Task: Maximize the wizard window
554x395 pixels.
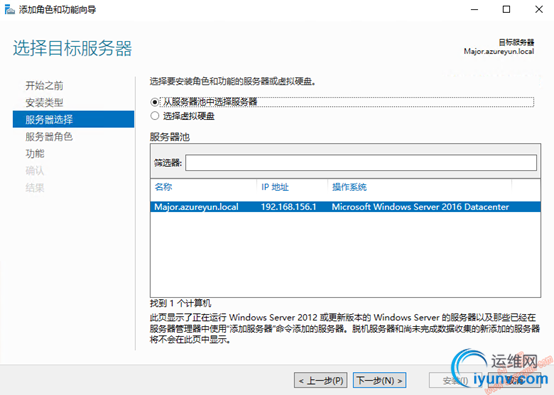Action: pos(506,9)
